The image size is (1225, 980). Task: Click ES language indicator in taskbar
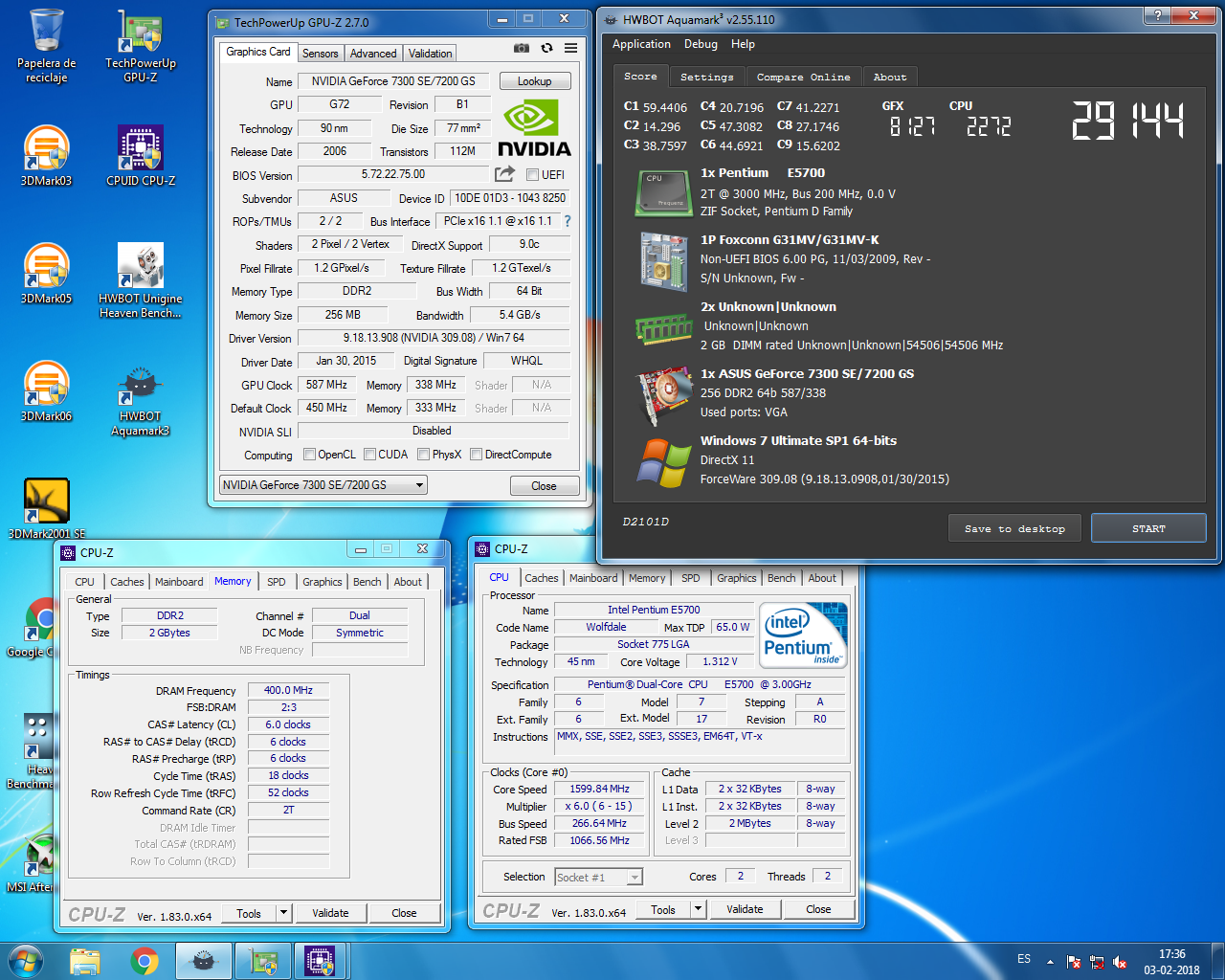point(1024,959)
